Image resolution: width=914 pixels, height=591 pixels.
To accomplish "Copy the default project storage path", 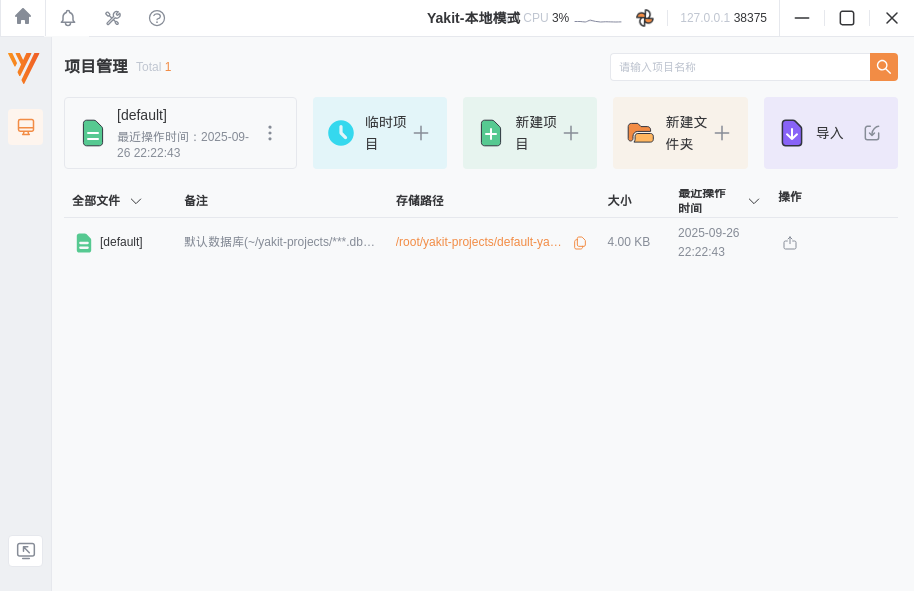I will point(580,242).
